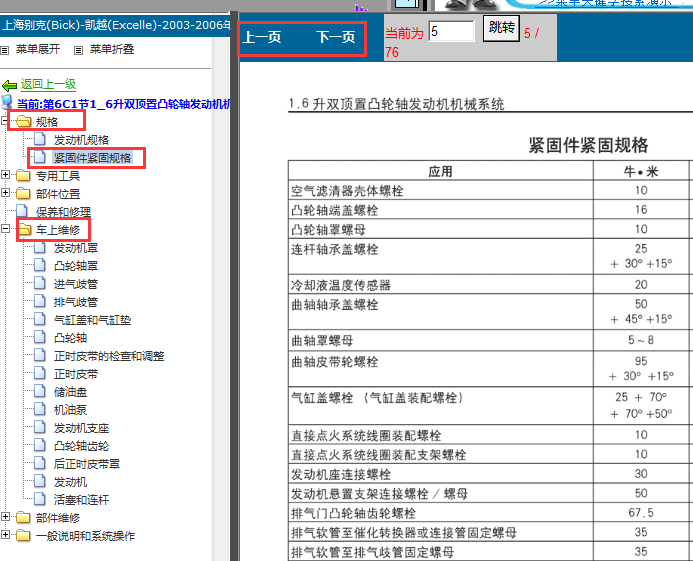Click the page icon for 紧固件紧固规格
Image resolution: width=693 pixels, height=561 pixels.
40,156
